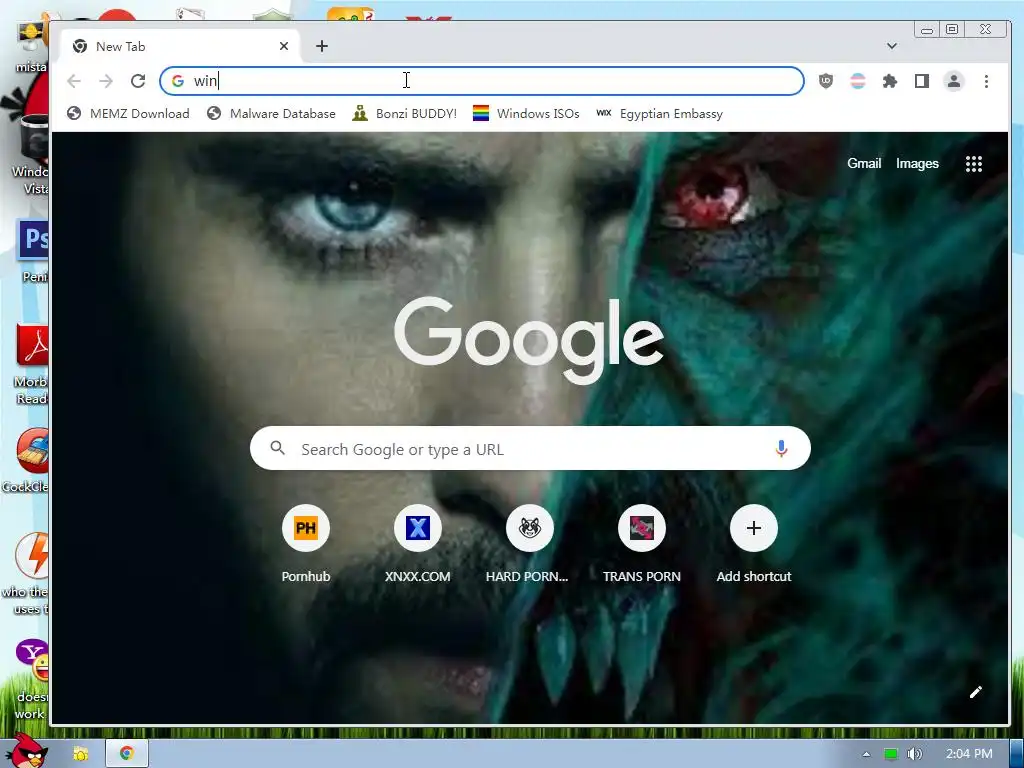
Task: Go back using the back arrow
Action: (74, 81)
